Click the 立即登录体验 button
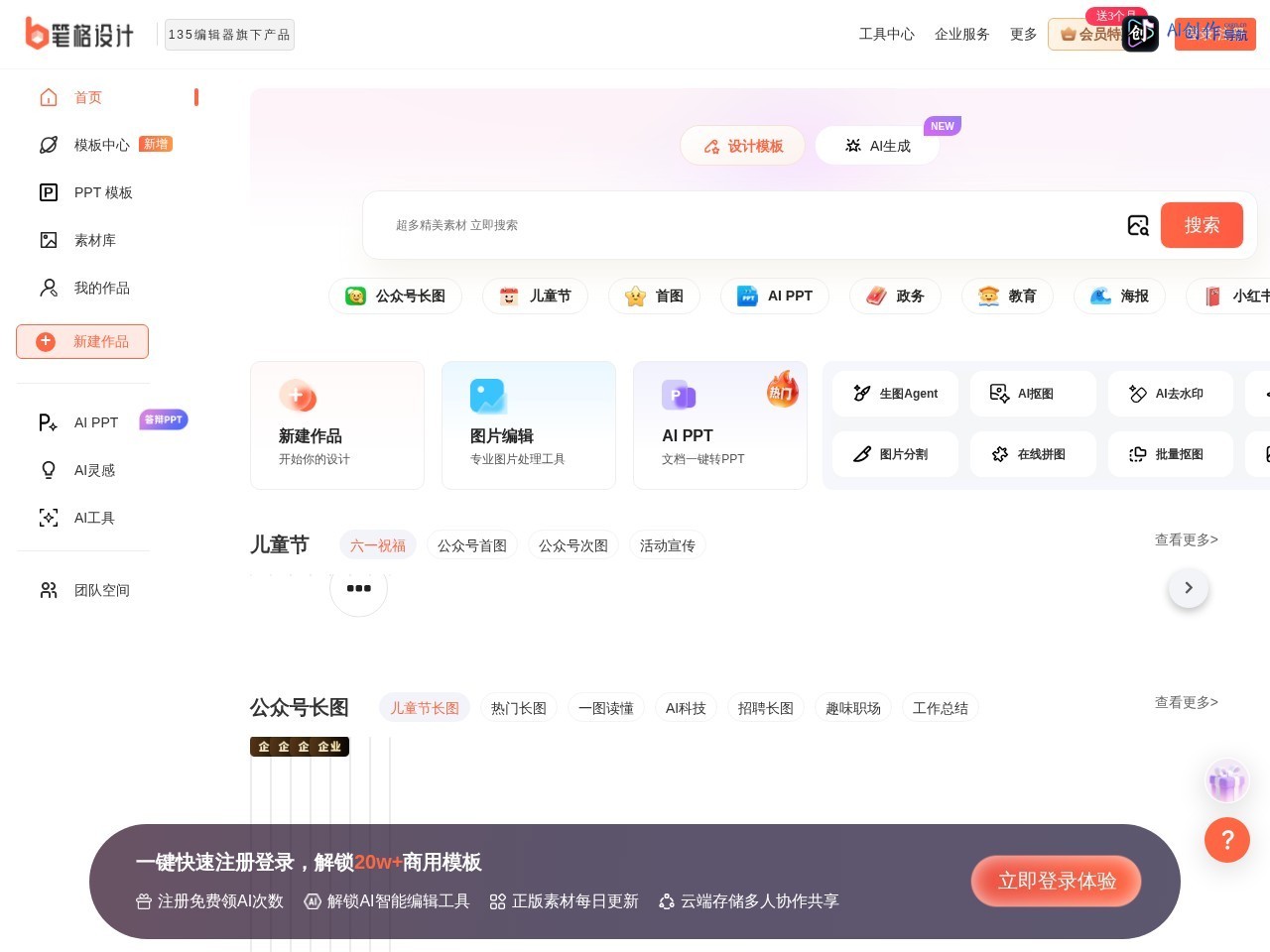Viewport: 1270px width, 952px height. click(x=1057, y=881)
